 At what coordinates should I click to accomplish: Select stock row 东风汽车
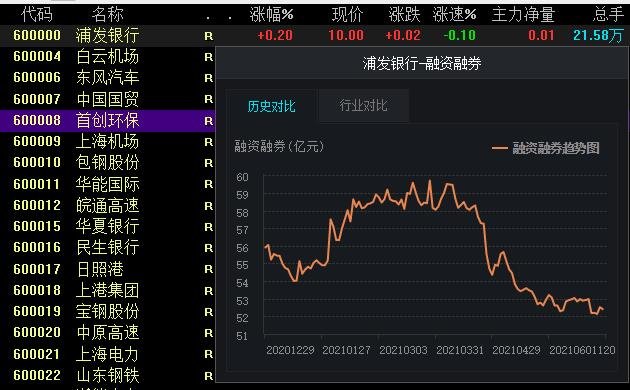tap(107, 78)
